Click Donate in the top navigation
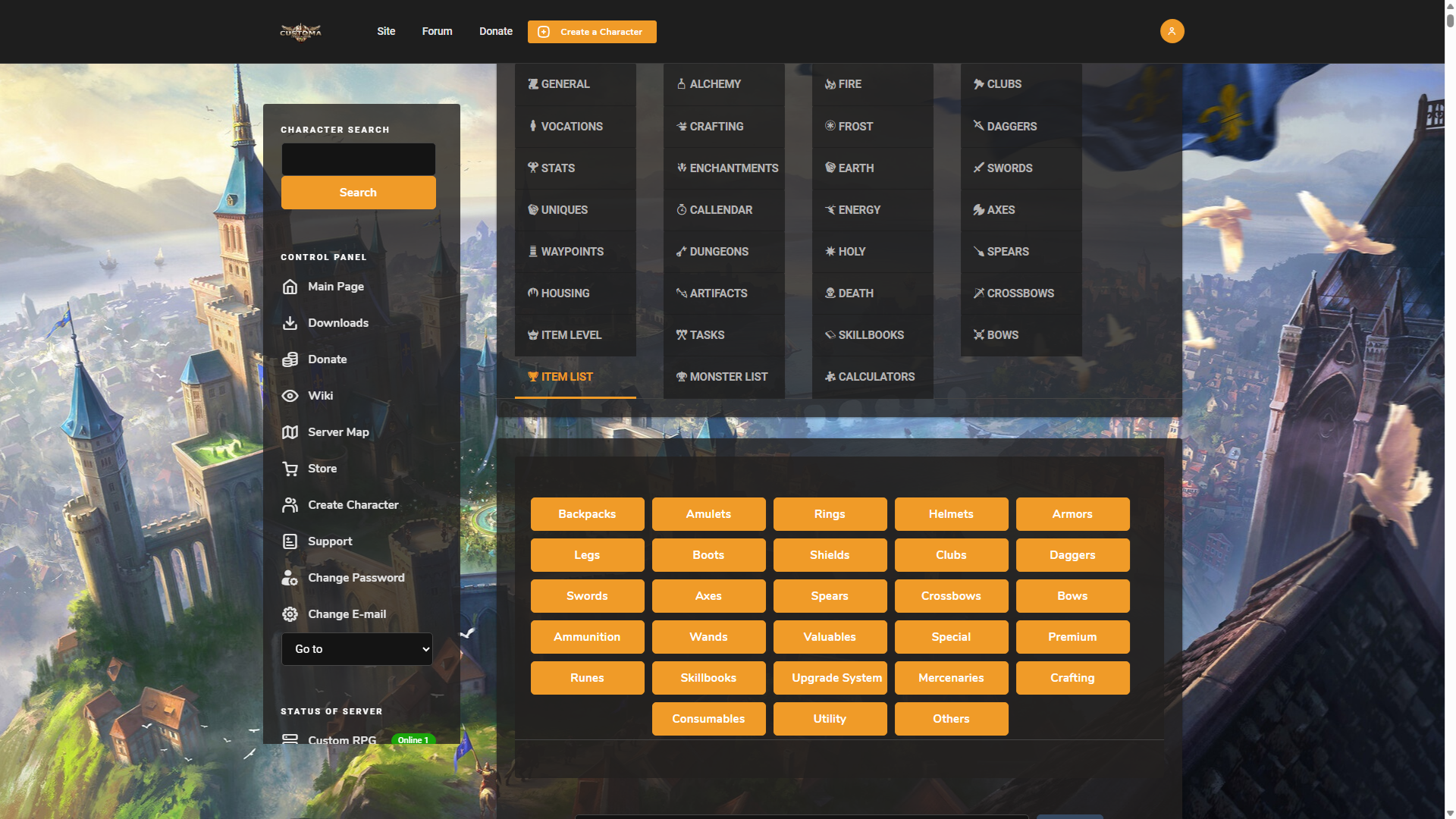This screenshot has height=819, width=1456. point(496,31)
